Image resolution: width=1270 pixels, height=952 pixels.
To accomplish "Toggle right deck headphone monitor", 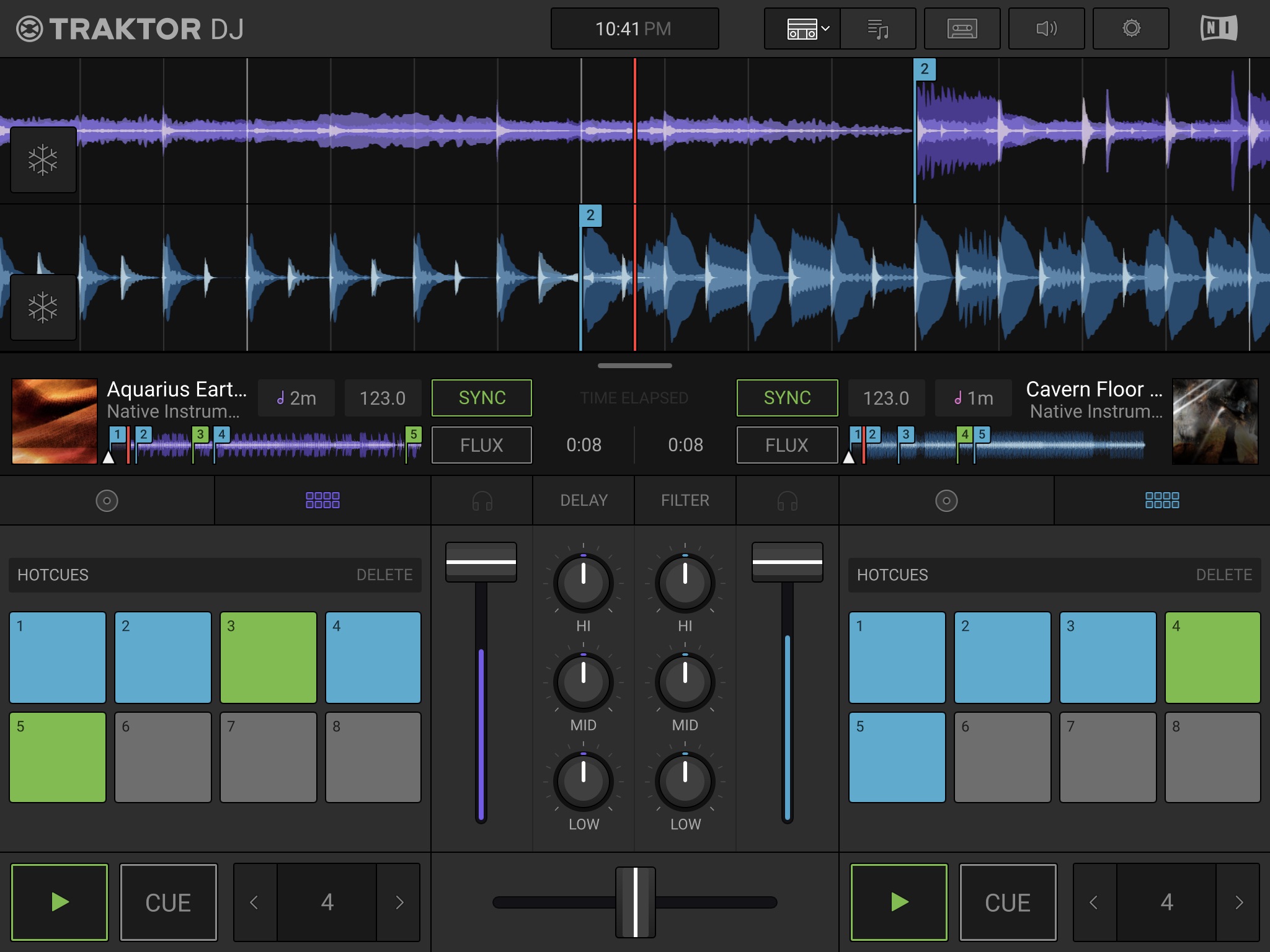I will tap(787, 501).
